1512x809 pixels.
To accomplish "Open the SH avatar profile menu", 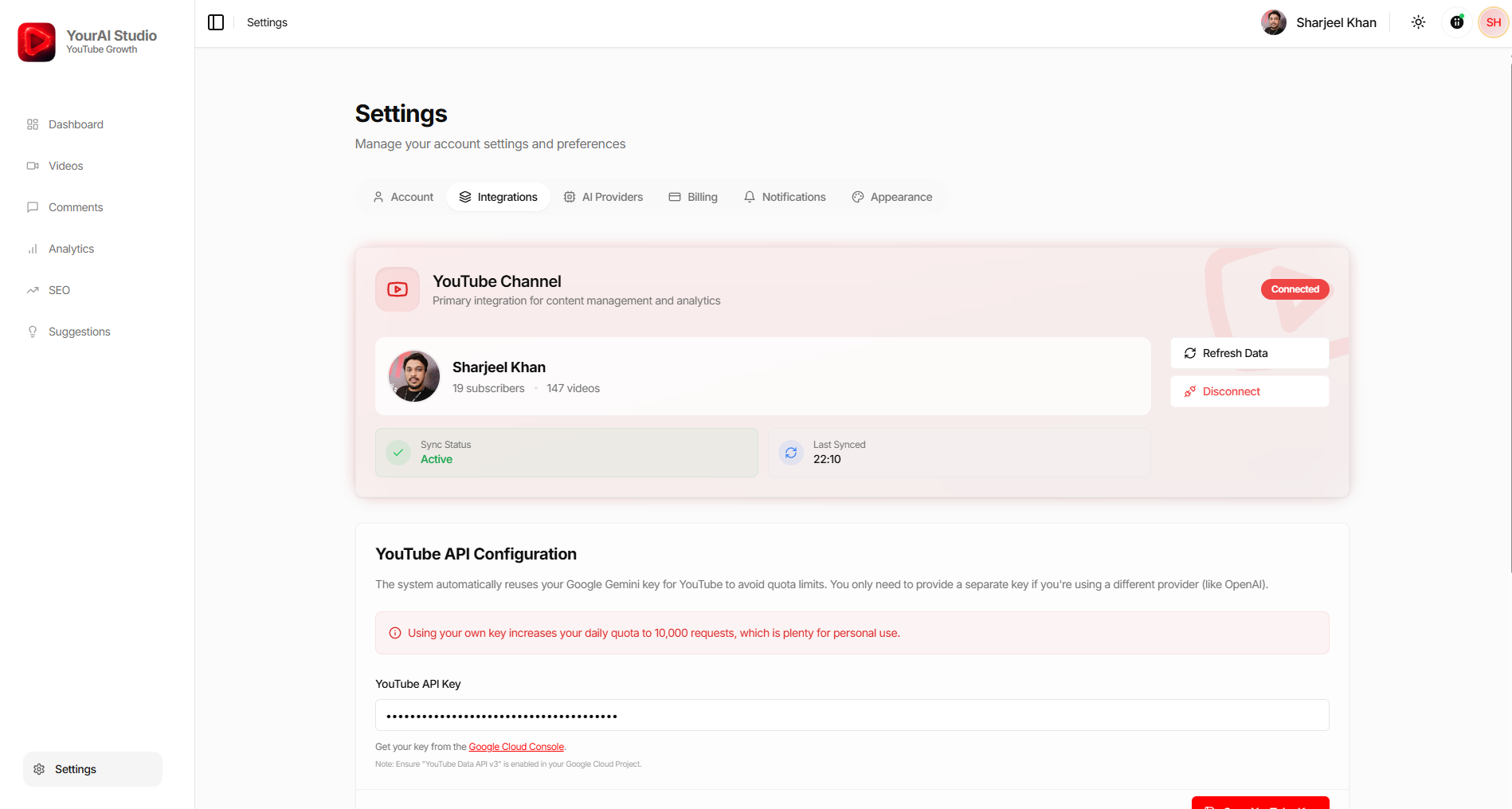I will [x=1491, y=22].
